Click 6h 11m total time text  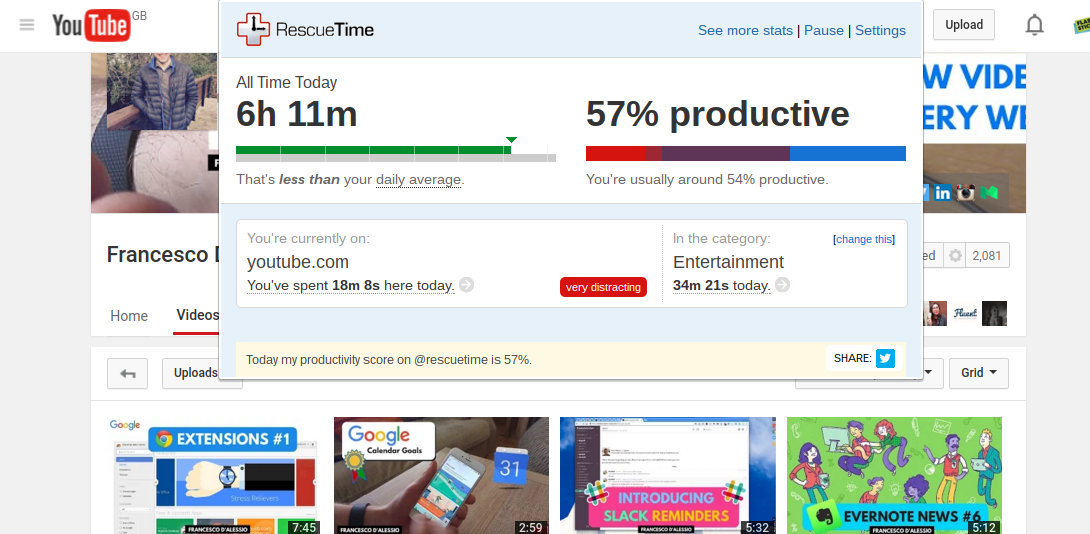pyautogui.click(x=297, y=114)
